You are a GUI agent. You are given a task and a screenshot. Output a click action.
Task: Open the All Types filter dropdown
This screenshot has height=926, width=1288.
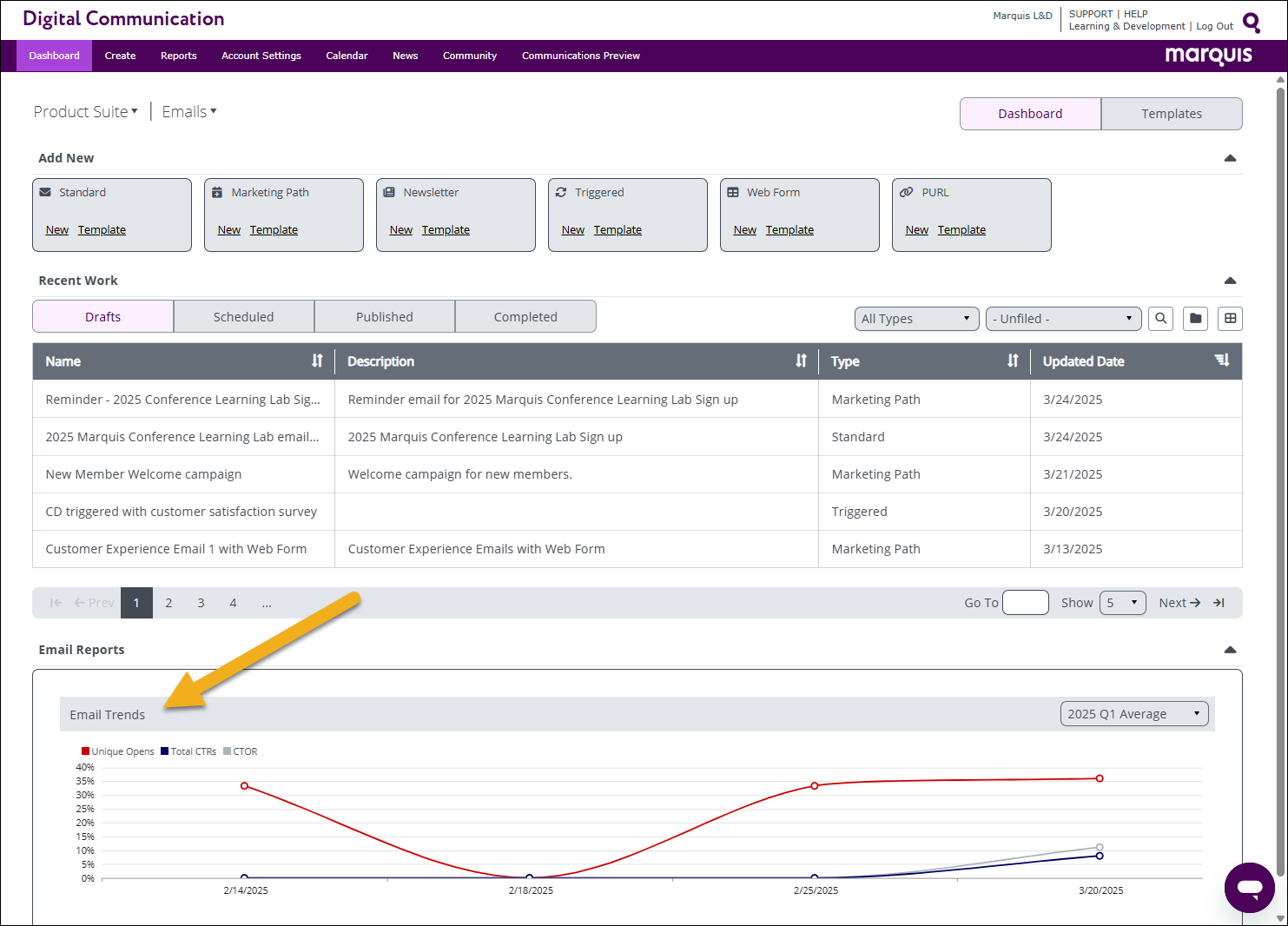coord(916,318)
